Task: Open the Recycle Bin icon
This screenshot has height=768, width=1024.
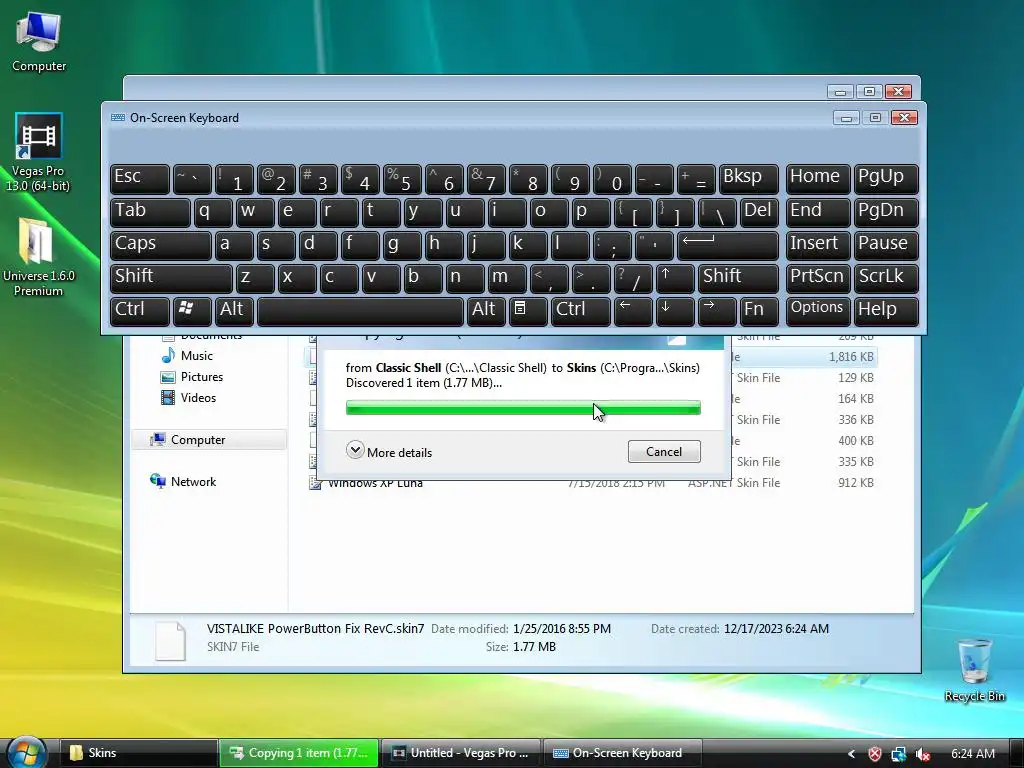Action: [974, 669]
